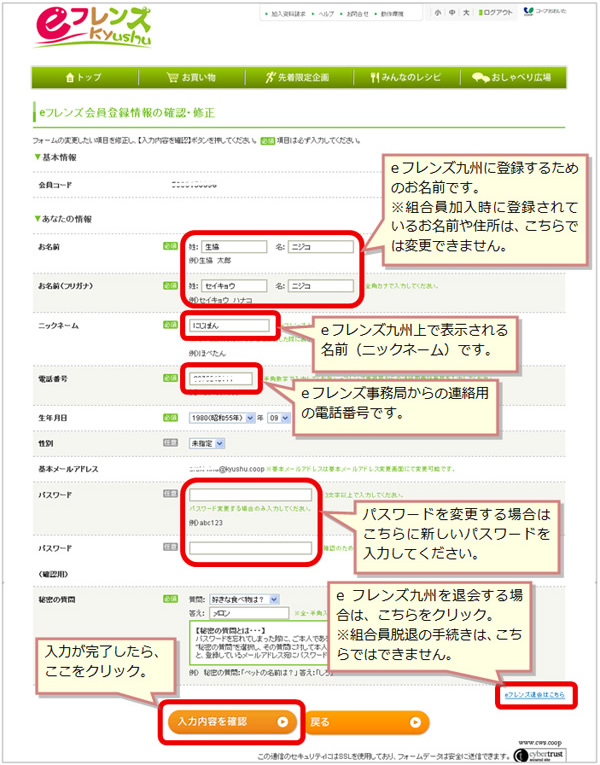Click the 入力内容を確認 button
The image size is (600, 765).
232,722
